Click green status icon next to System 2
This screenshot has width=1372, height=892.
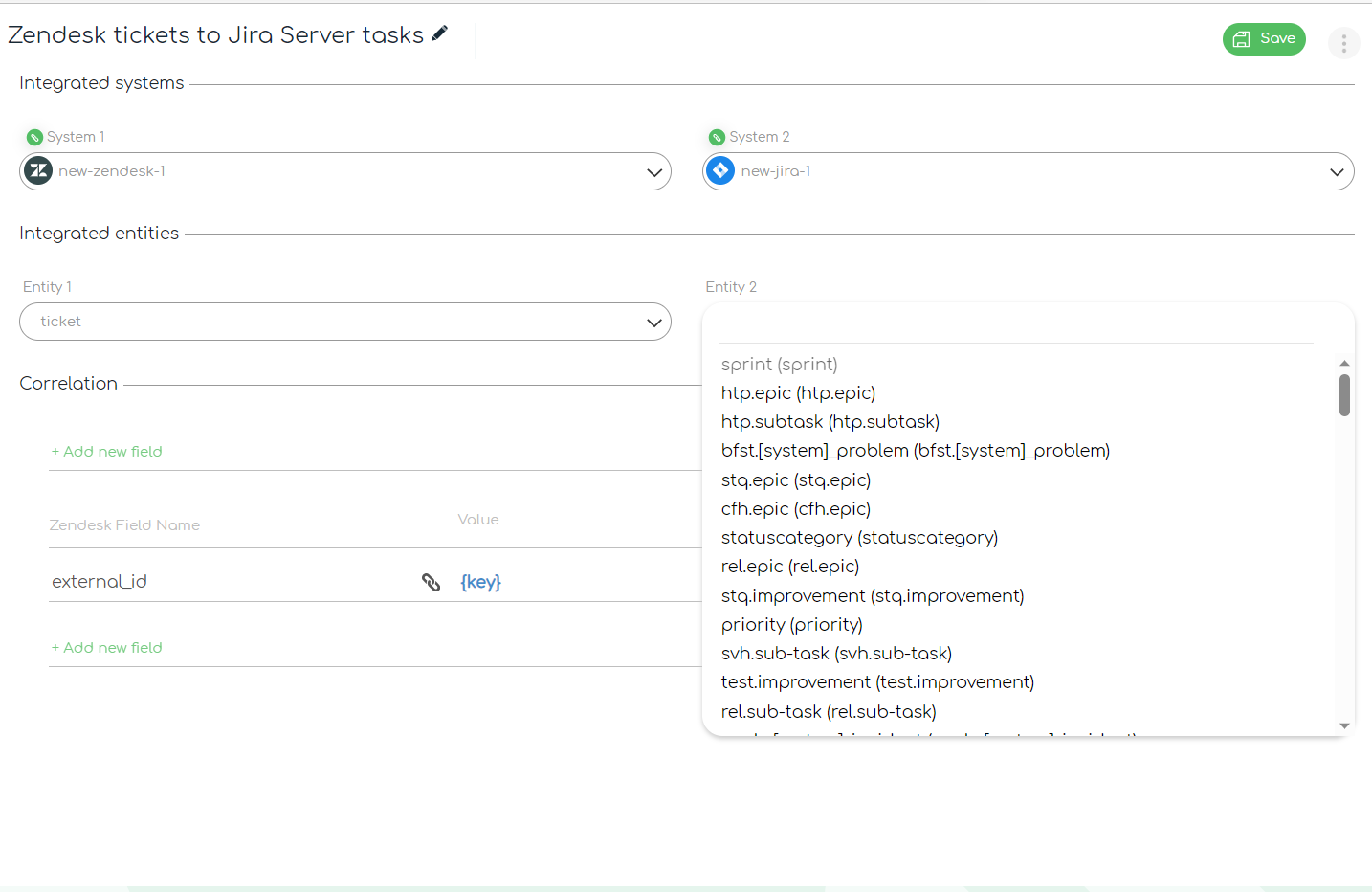pyautogui.click(x=717, y=137)
